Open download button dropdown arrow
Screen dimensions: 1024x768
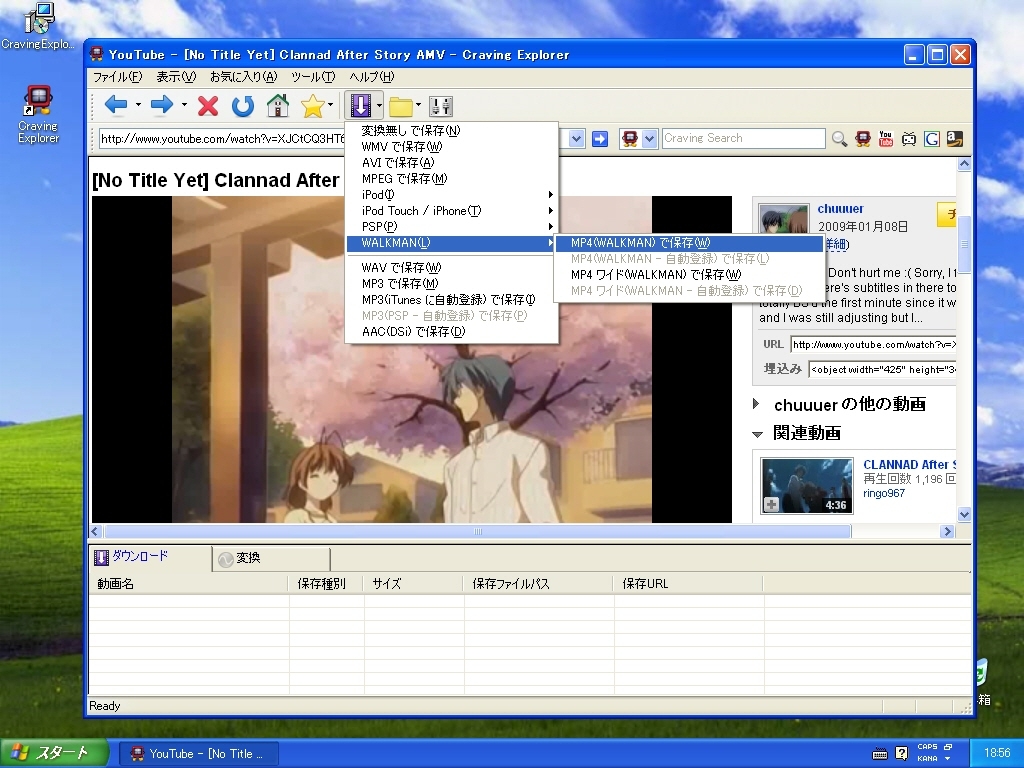[x=379, y=105]
